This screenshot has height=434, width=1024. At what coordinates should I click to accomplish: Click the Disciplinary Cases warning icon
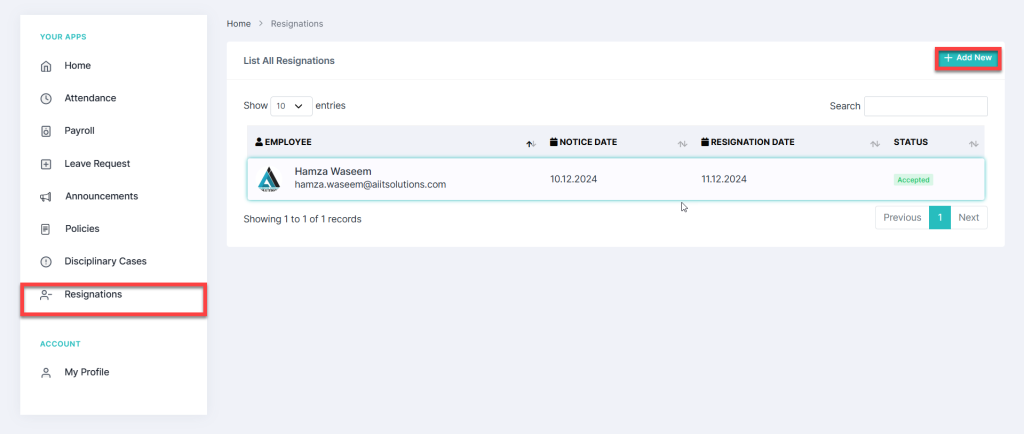(x=45, y=262)
